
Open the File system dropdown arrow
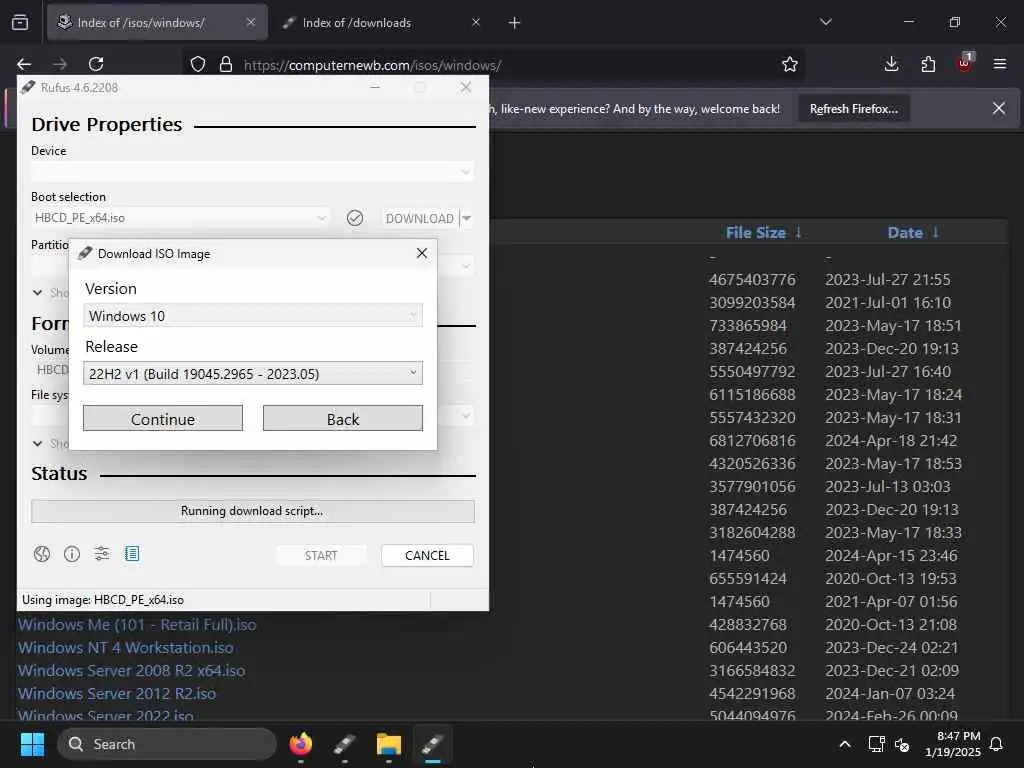click(466, 415)
